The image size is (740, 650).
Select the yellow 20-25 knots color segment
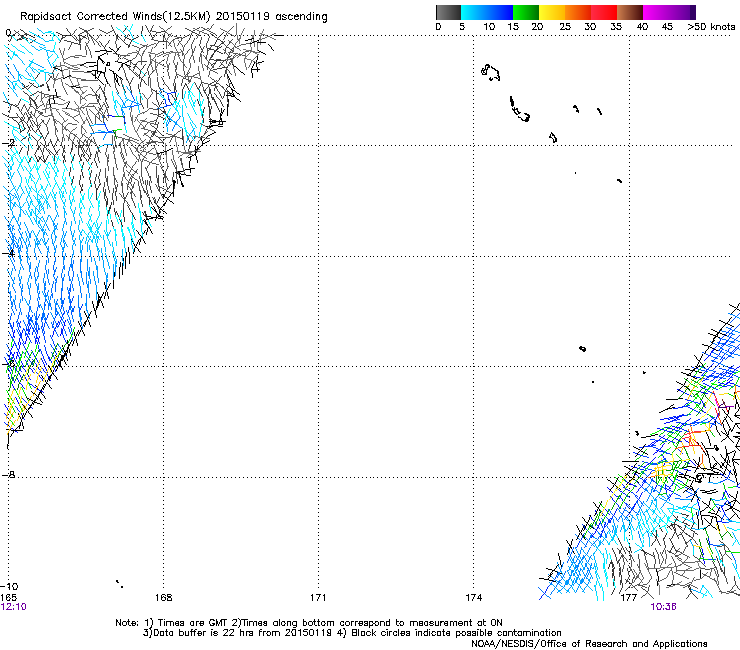point(552,12)
